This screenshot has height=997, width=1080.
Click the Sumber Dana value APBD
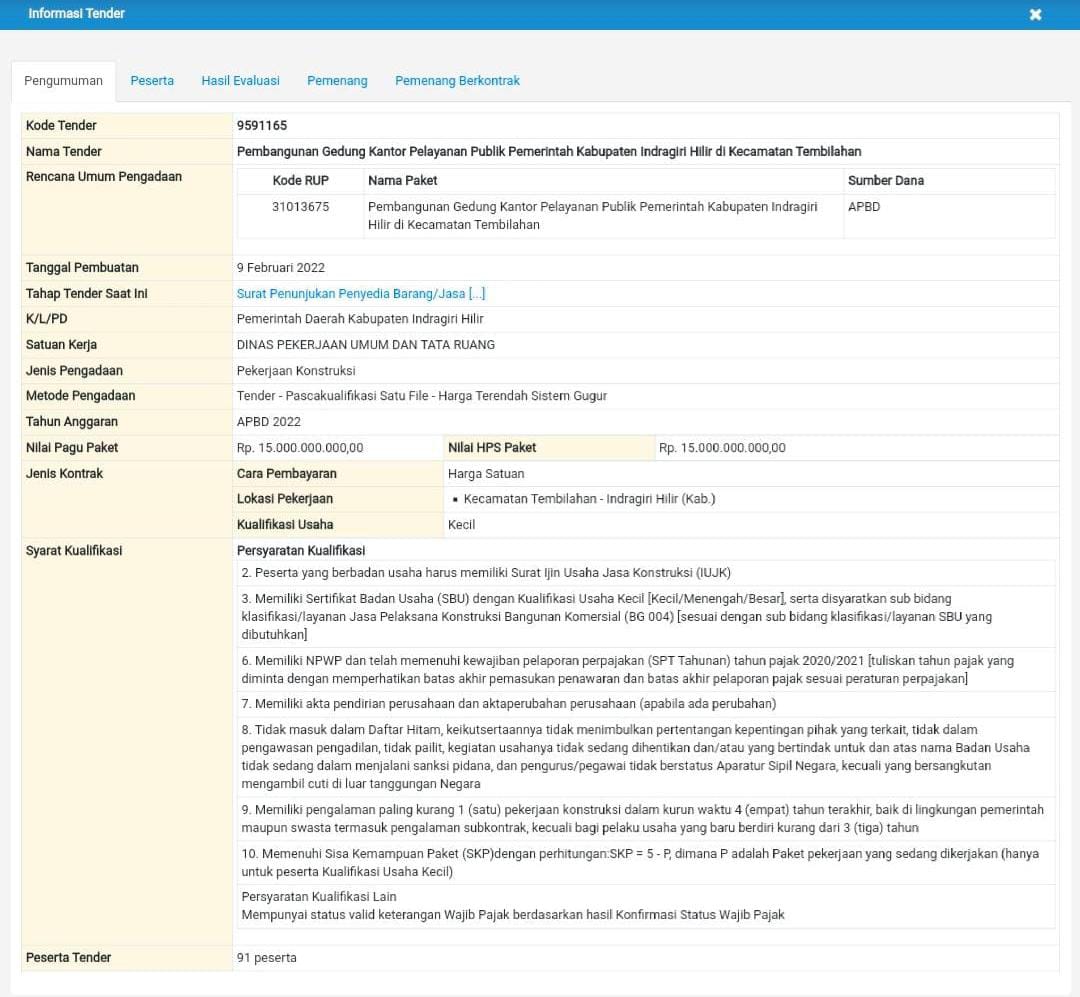[x=864, y=207]
